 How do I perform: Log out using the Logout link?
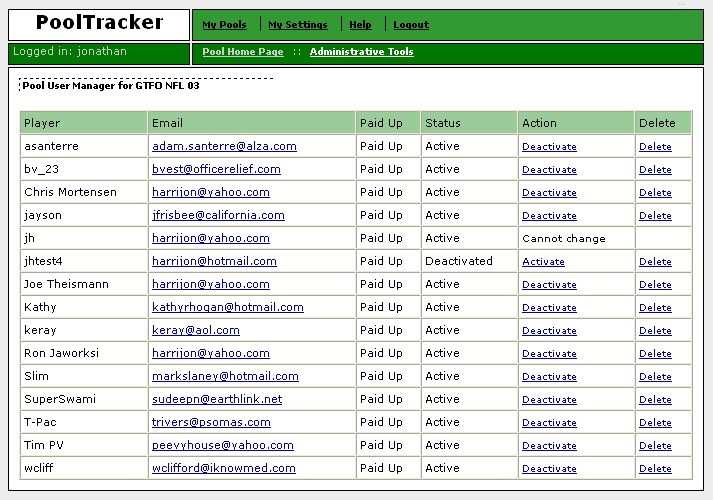pos(411,25)
